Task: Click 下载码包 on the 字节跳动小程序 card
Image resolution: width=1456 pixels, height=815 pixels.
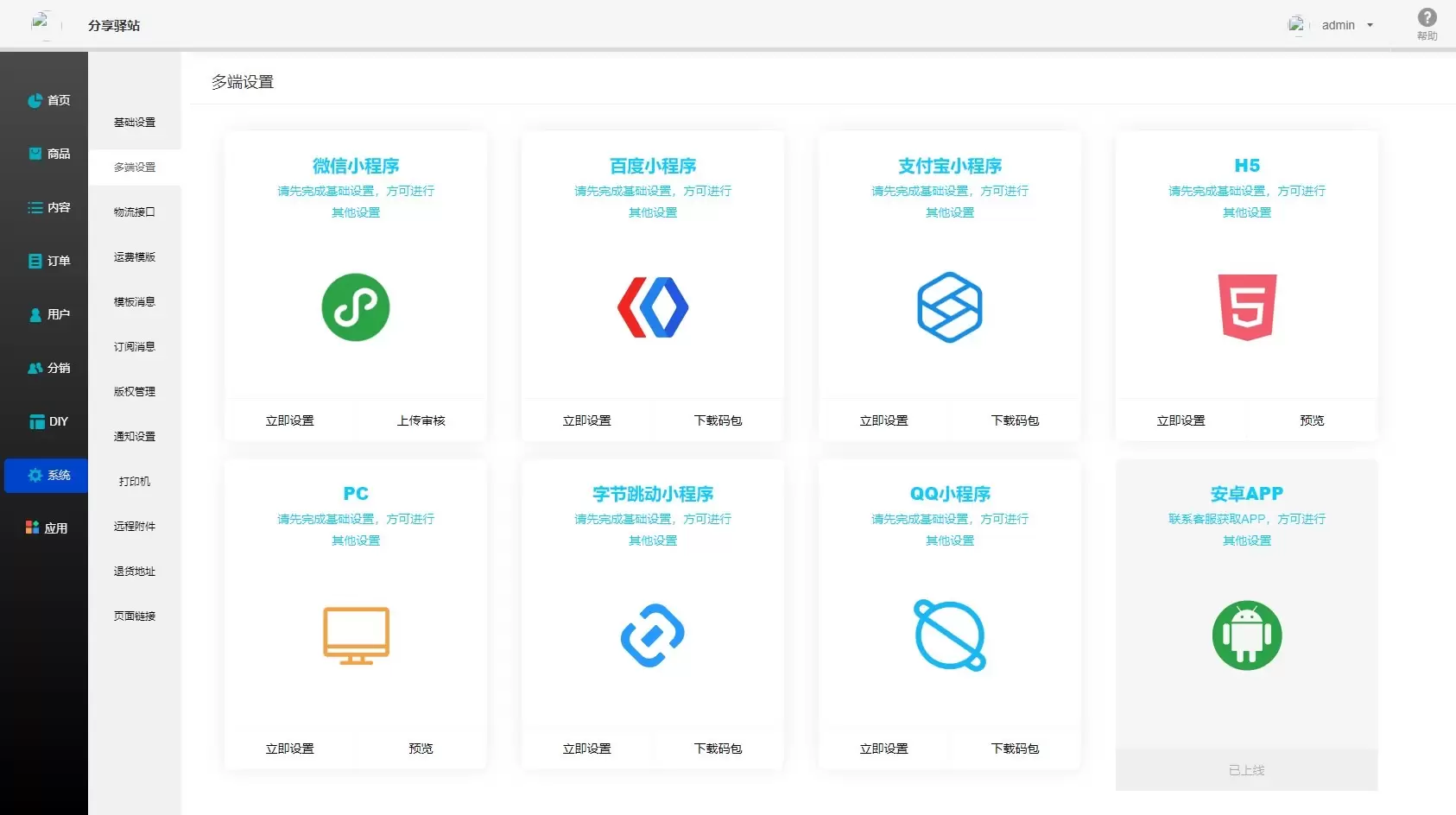Action: 719,749
